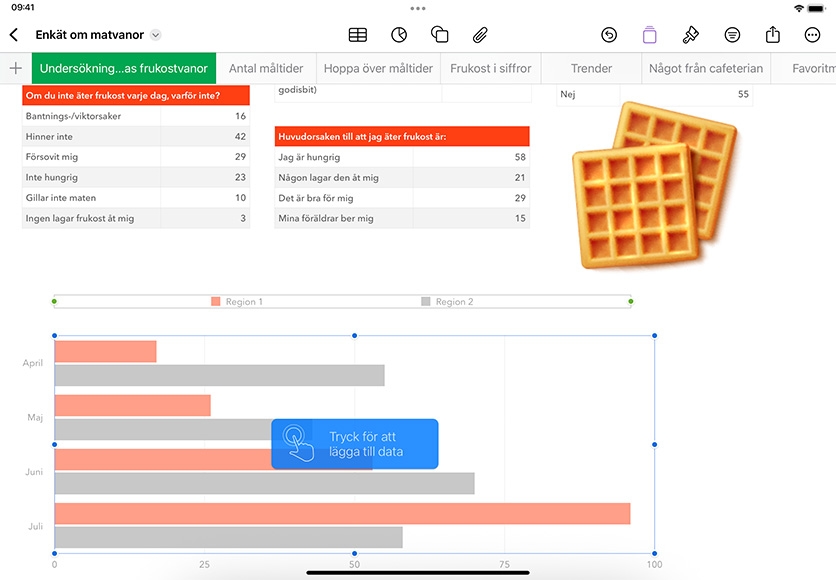The width and height of the screenshot is (836, 580).
Task: Select the waffle image
Action: tap(654, 184)
